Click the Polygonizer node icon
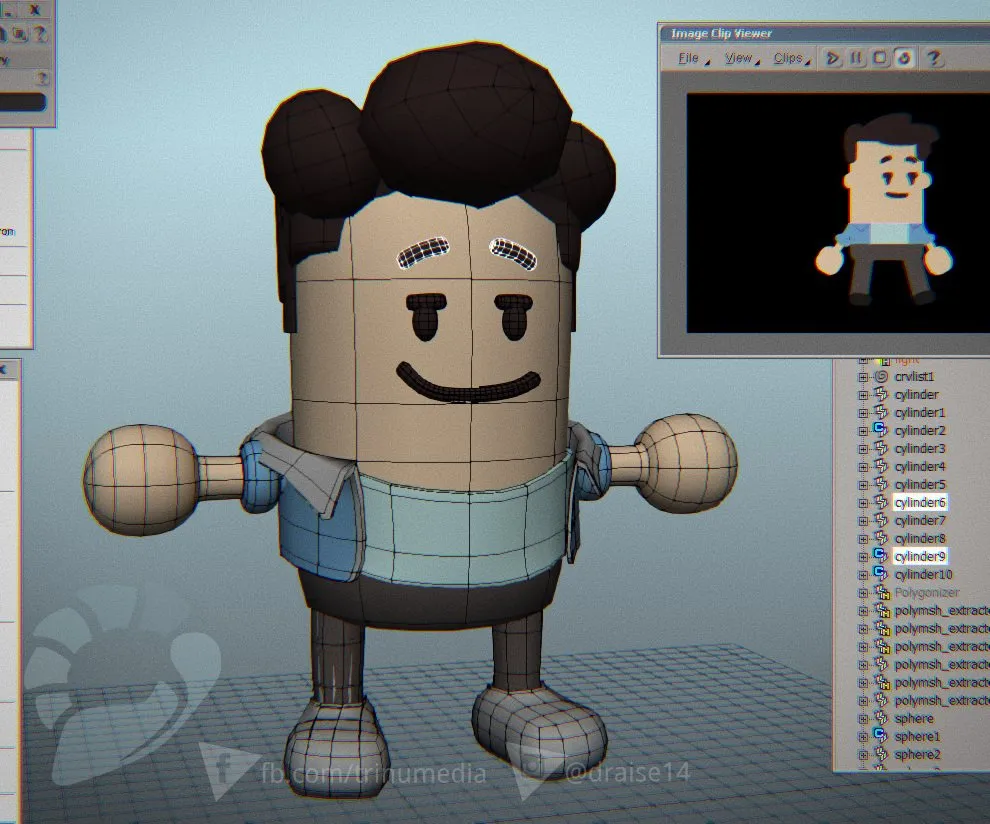The image size is (990, 824). [x=881, y=592]
